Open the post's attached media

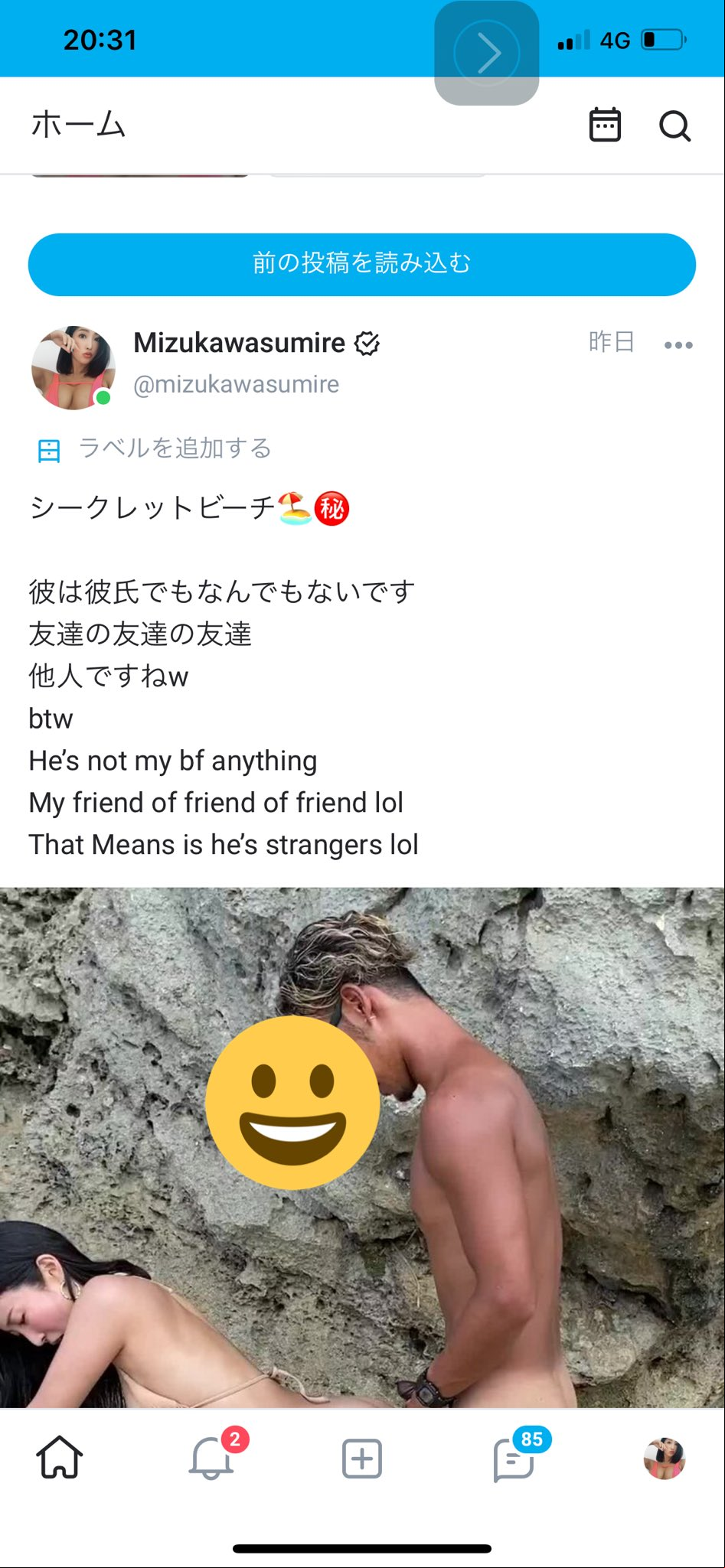click(x=362, y=1147)
